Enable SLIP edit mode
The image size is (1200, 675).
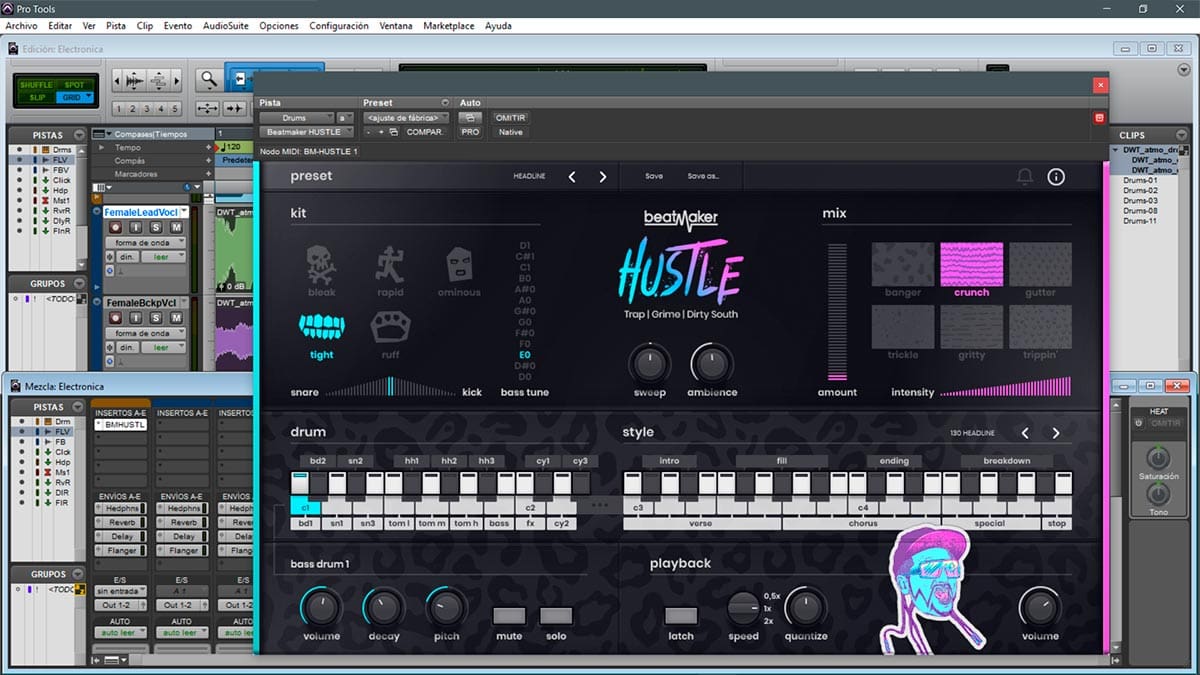36,97
